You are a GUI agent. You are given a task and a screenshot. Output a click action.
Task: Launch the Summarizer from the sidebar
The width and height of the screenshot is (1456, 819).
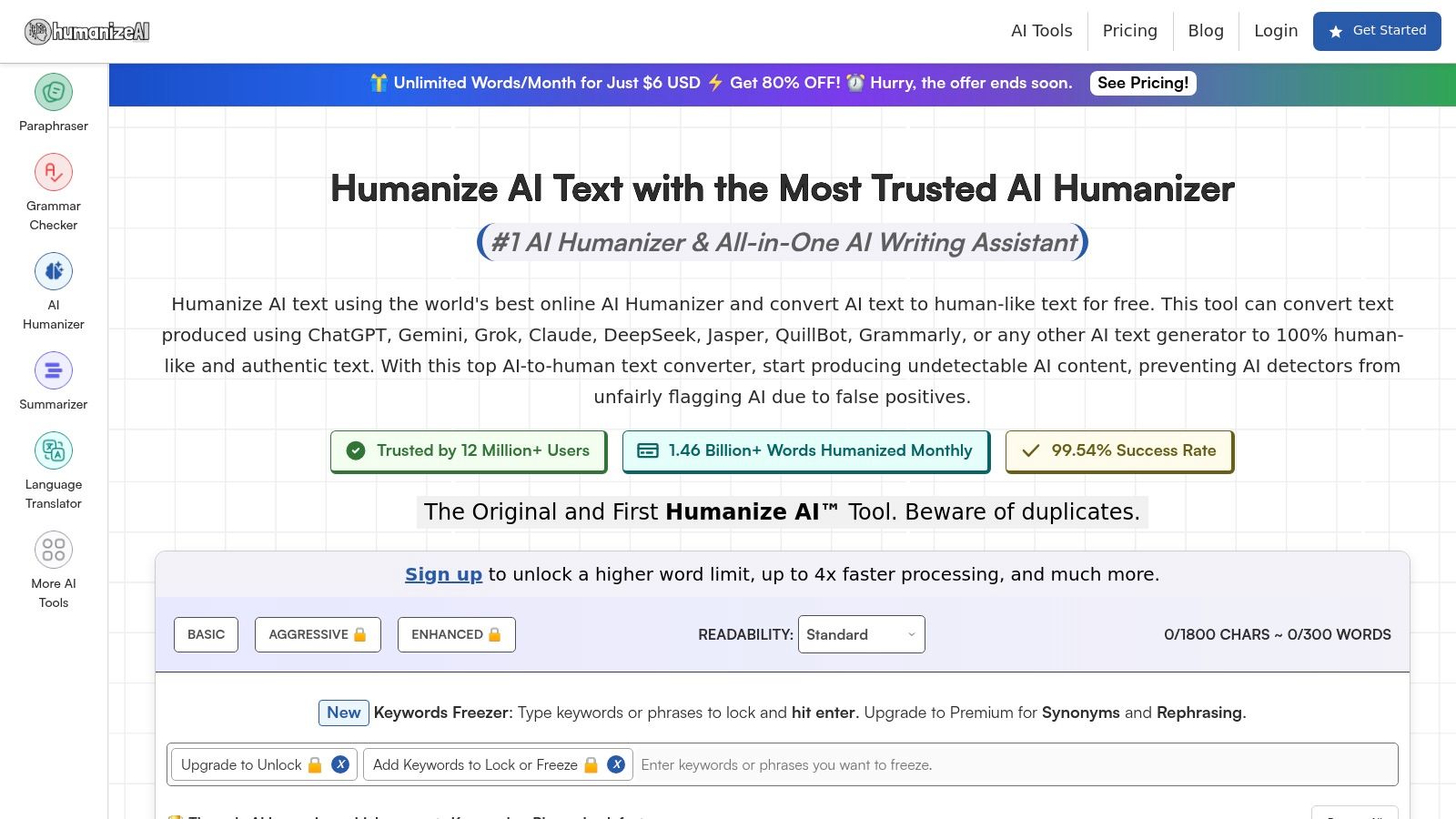tap(53, 378)
